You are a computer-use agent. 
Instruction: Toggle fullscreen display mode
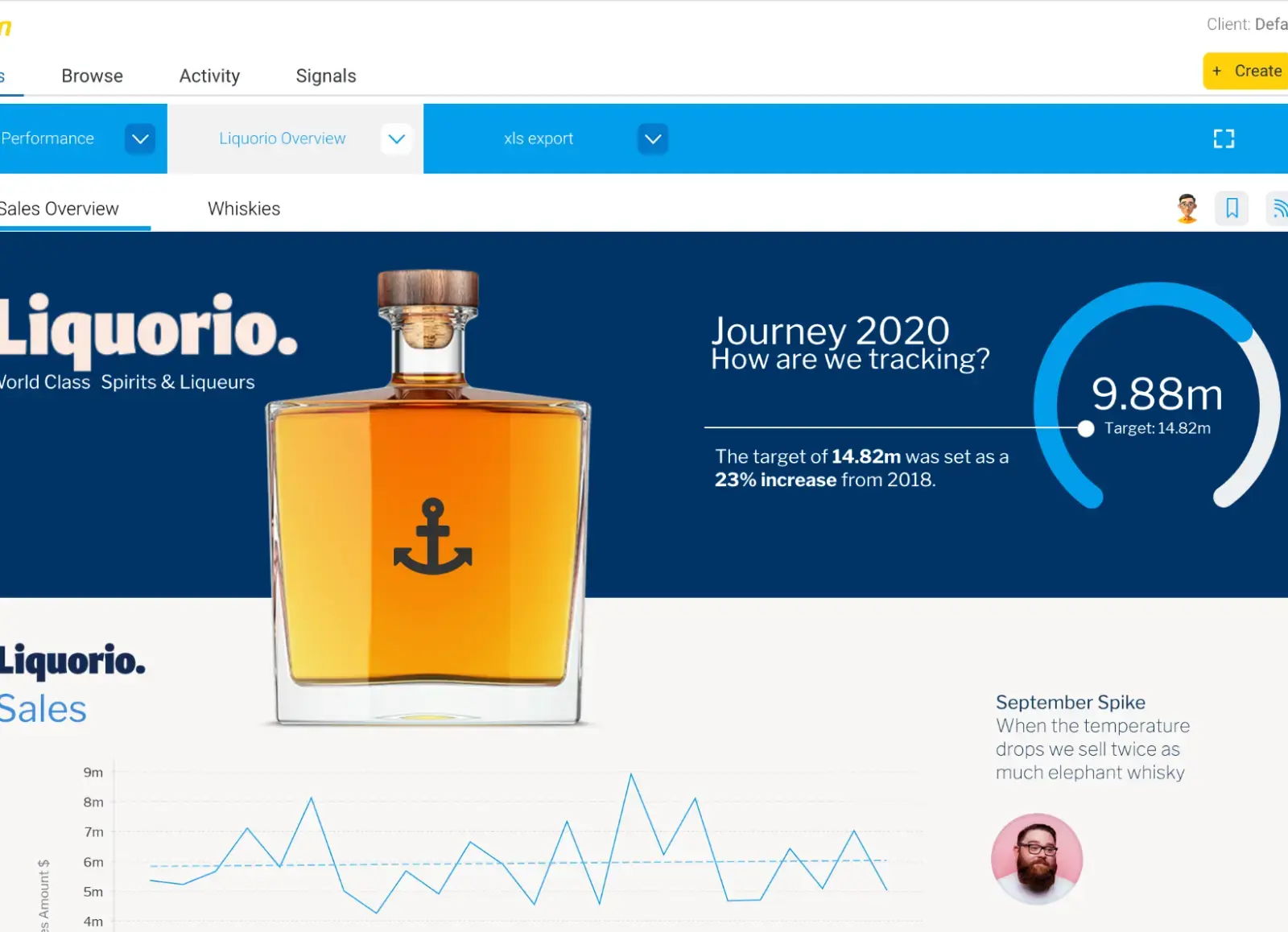(1224, 138)
